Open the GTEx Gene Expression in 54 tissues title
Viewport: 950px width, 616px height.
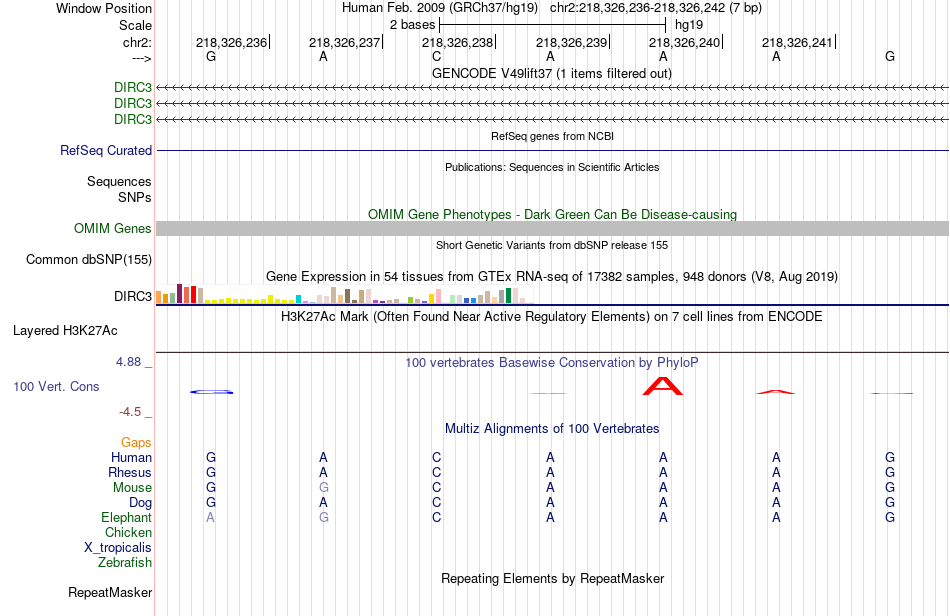(552, 277)
